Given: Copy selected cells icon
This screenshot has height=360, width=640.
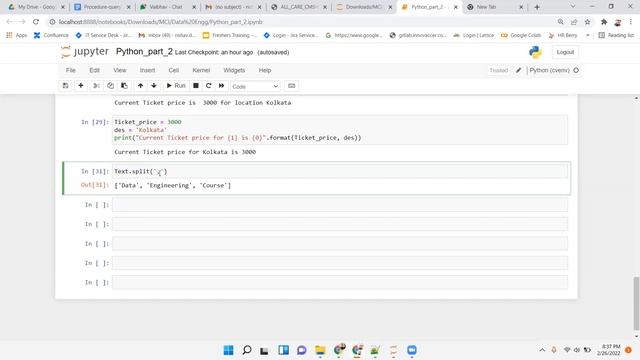Looking at the screenshot, I should pyautogui.click(x=110, y=86).
